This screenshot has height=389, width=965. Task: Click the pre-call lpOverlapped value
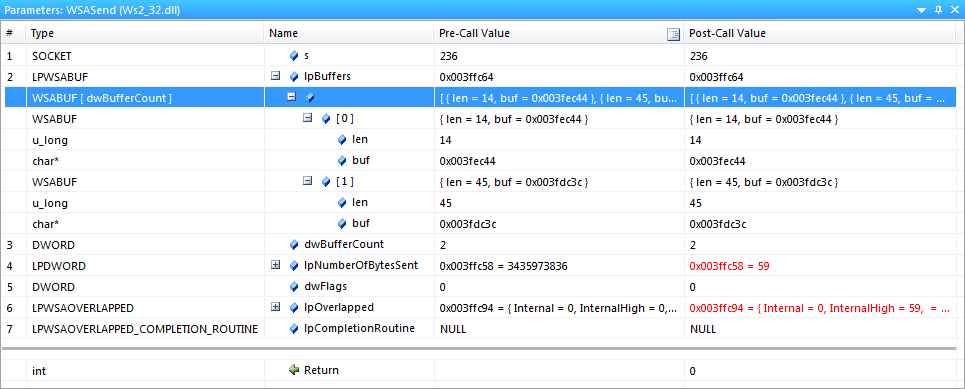click(x=559, y=308)
